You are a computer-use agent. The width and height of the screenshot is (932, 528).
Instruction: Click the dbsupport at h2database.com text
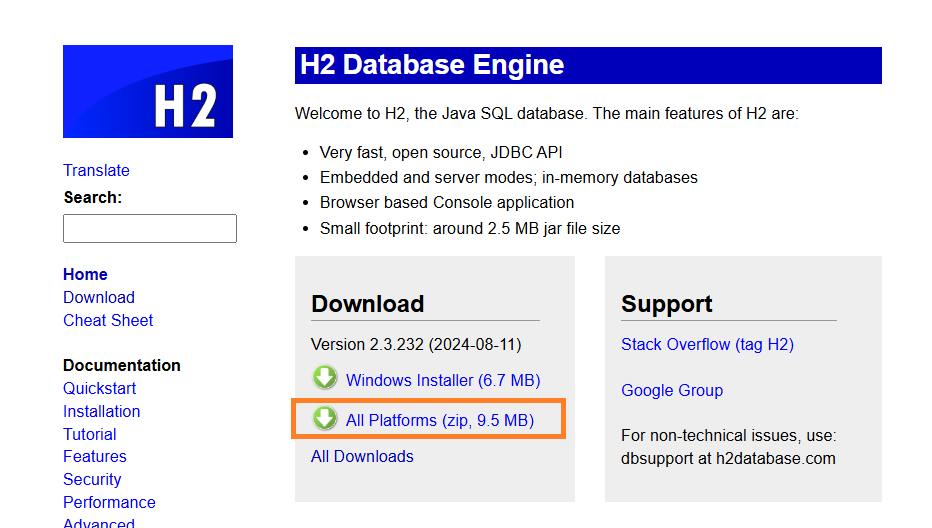pyautogui.click(x=728, y=458)
